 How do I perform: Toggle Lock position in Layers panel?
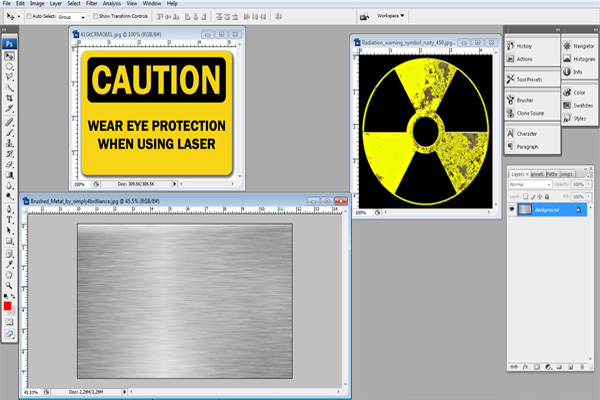coord(540,196)
